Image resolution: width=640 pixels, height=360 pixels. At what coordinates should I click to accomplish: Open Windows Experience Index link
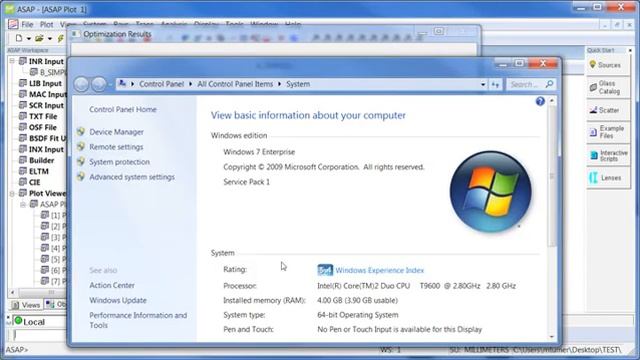click(x=380, y=270)
